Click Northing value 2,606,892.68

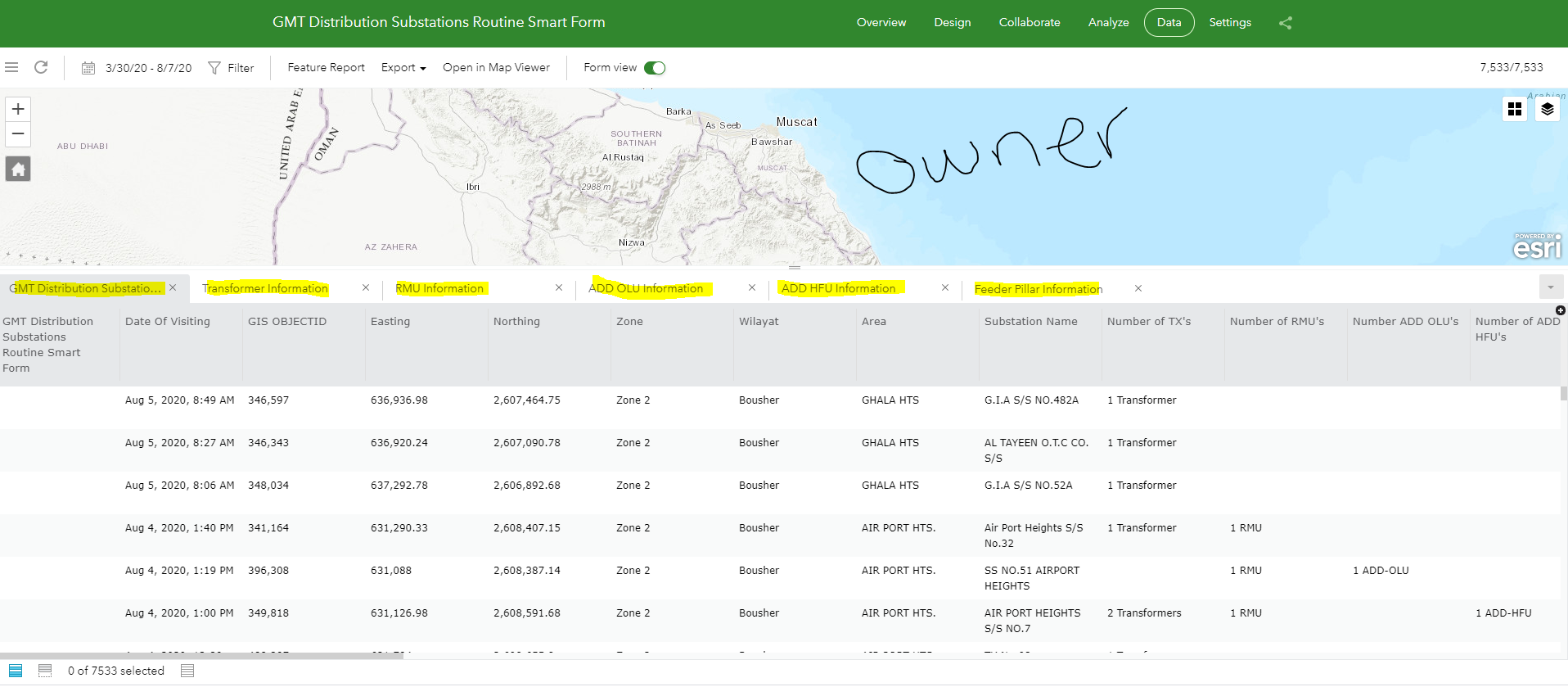point(527,486)
